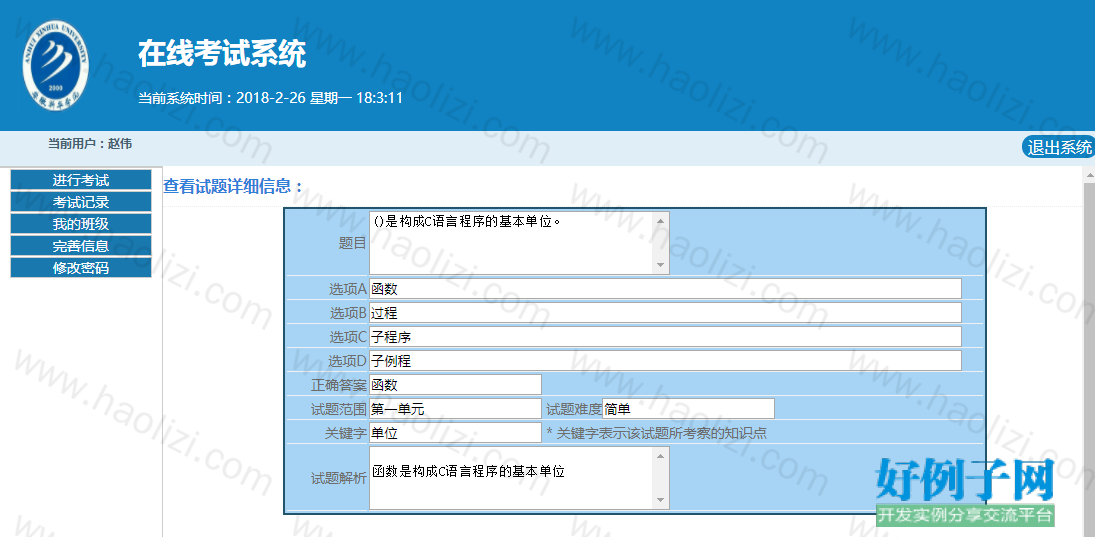
Task: Focus the 选项D field containing 子例程
Action: 665,360
